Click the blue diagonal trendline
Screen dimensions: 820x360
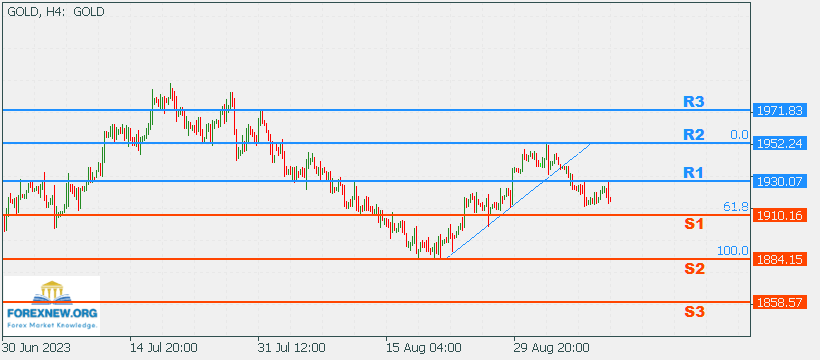click(518, 200)
